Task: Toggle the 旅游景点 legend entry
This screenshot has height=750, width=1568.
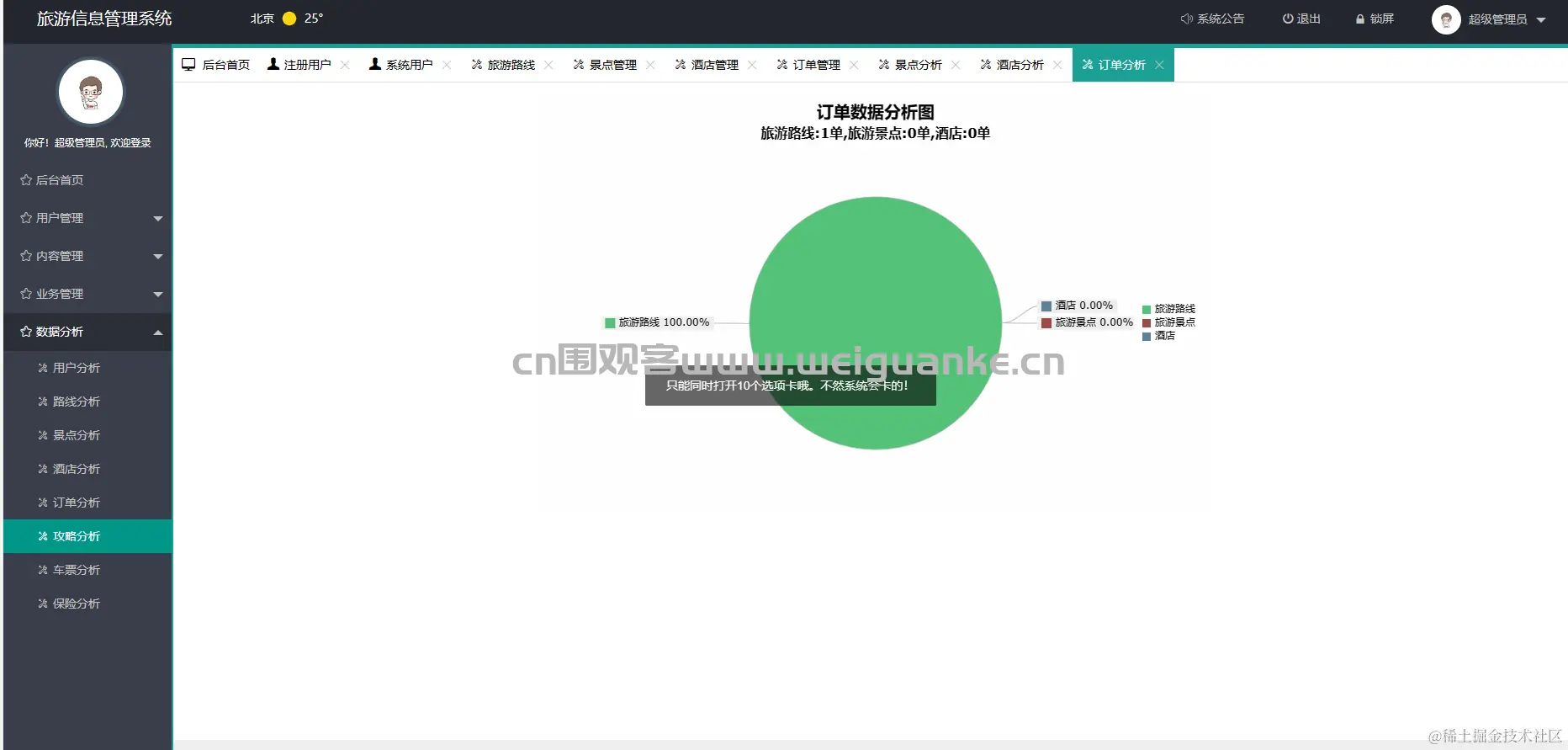Action: 1168,322
